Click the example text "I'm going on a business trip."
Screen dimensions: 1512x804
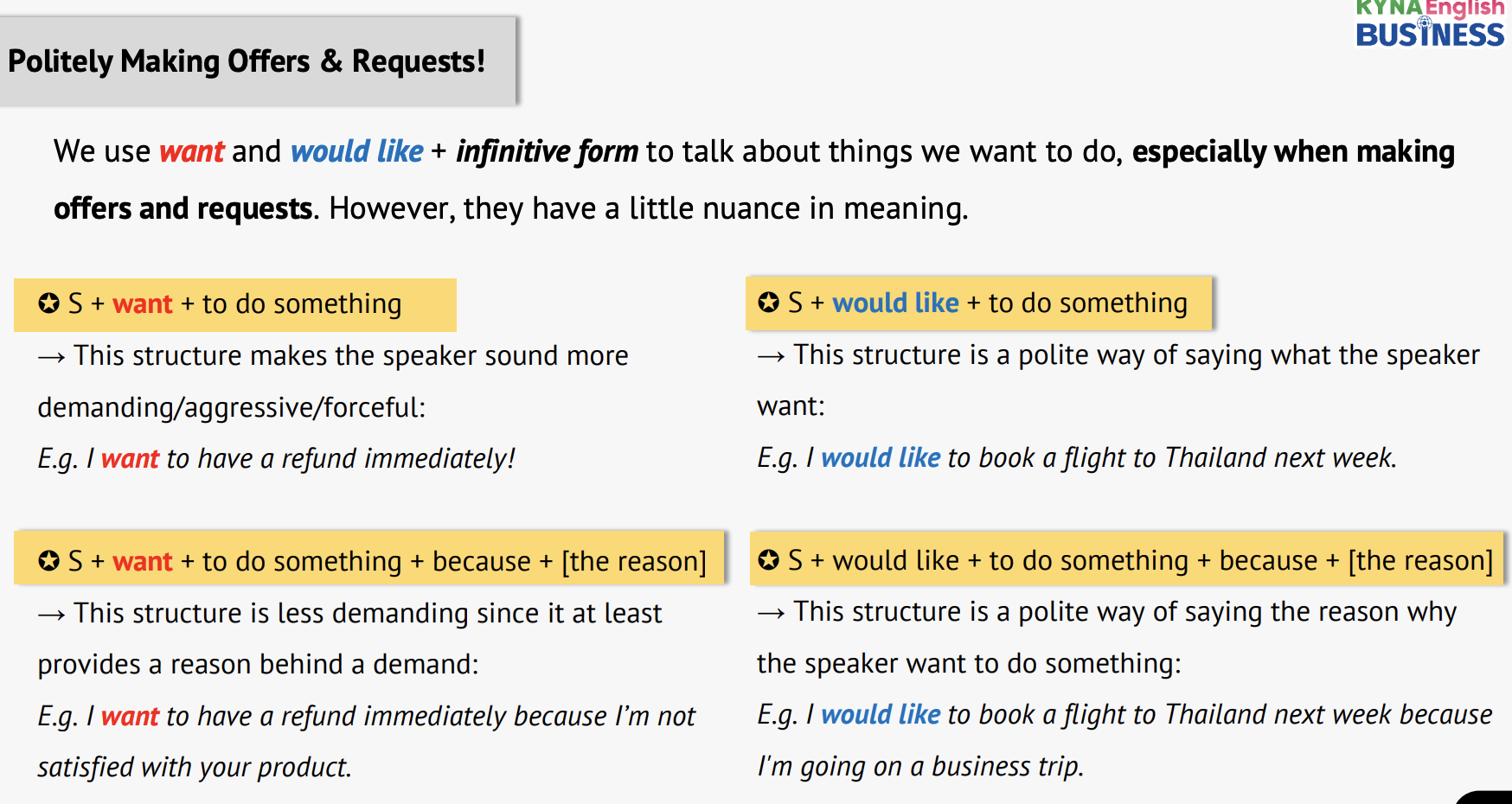[x=920, y=766]
